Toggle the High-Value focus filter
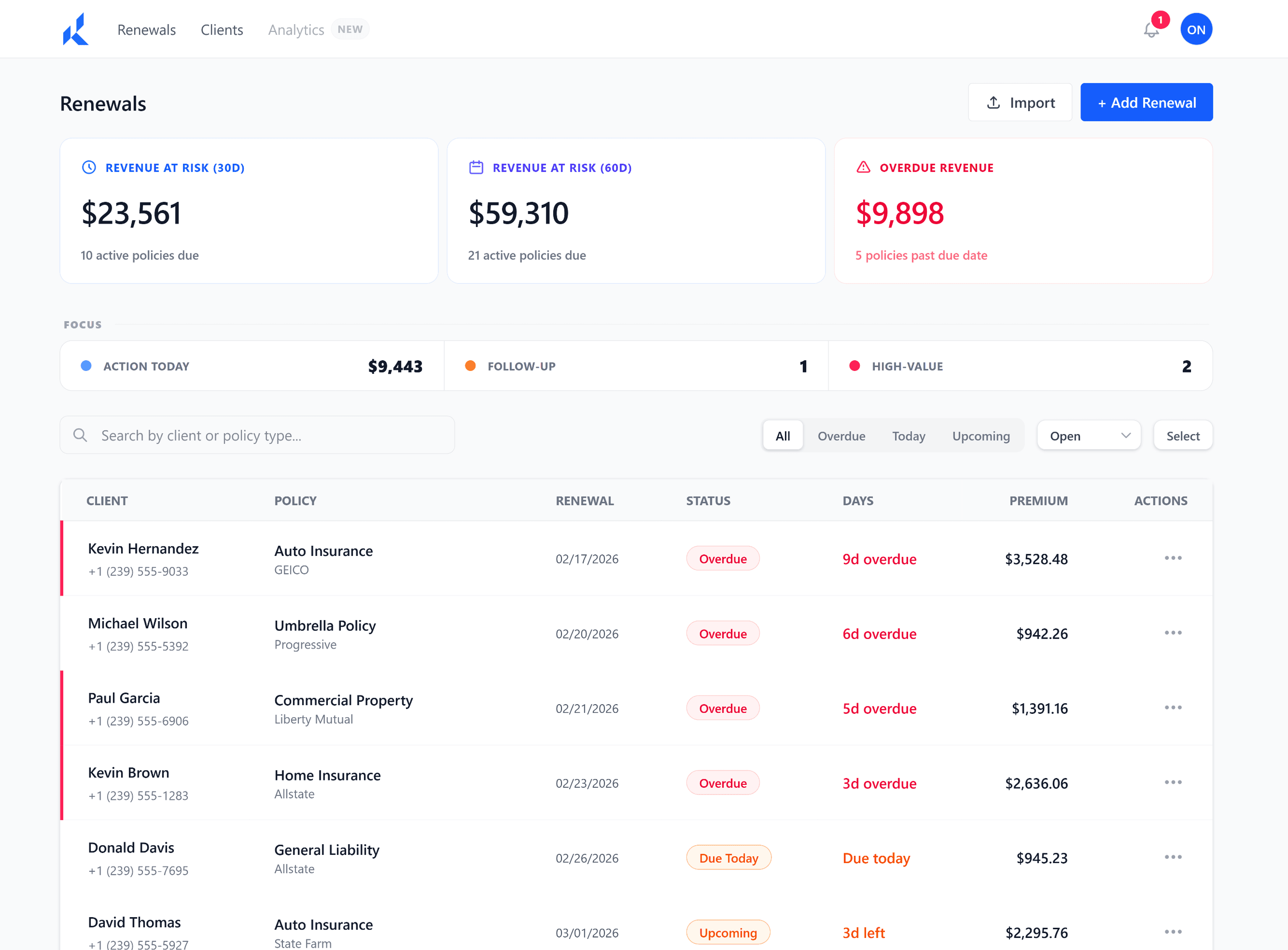Image resolution: width=1288 pixels, height=950 pixels. point(1020,366)
